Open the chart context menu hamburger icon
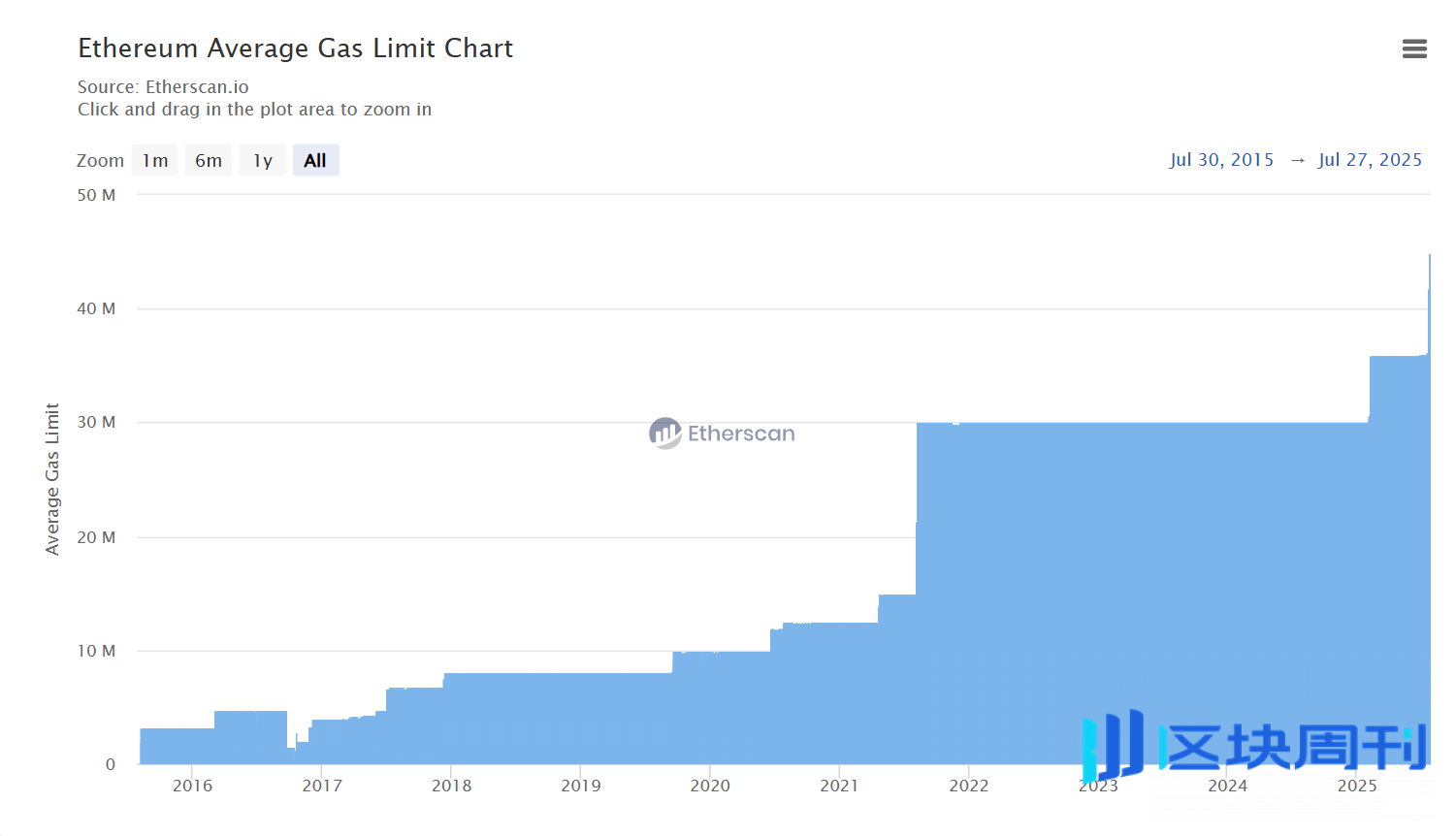1456x836 pixels. point(1414,48)
